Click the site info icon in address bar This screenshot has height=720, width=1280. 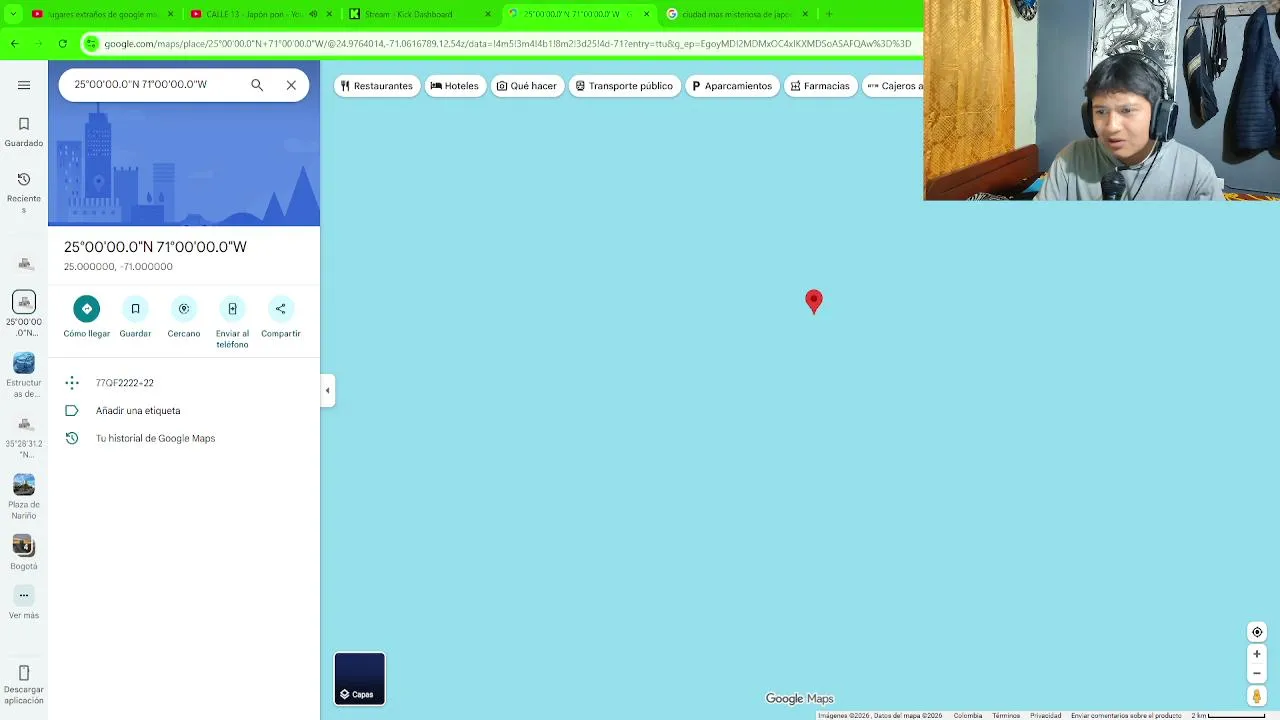tap(91, 44)
